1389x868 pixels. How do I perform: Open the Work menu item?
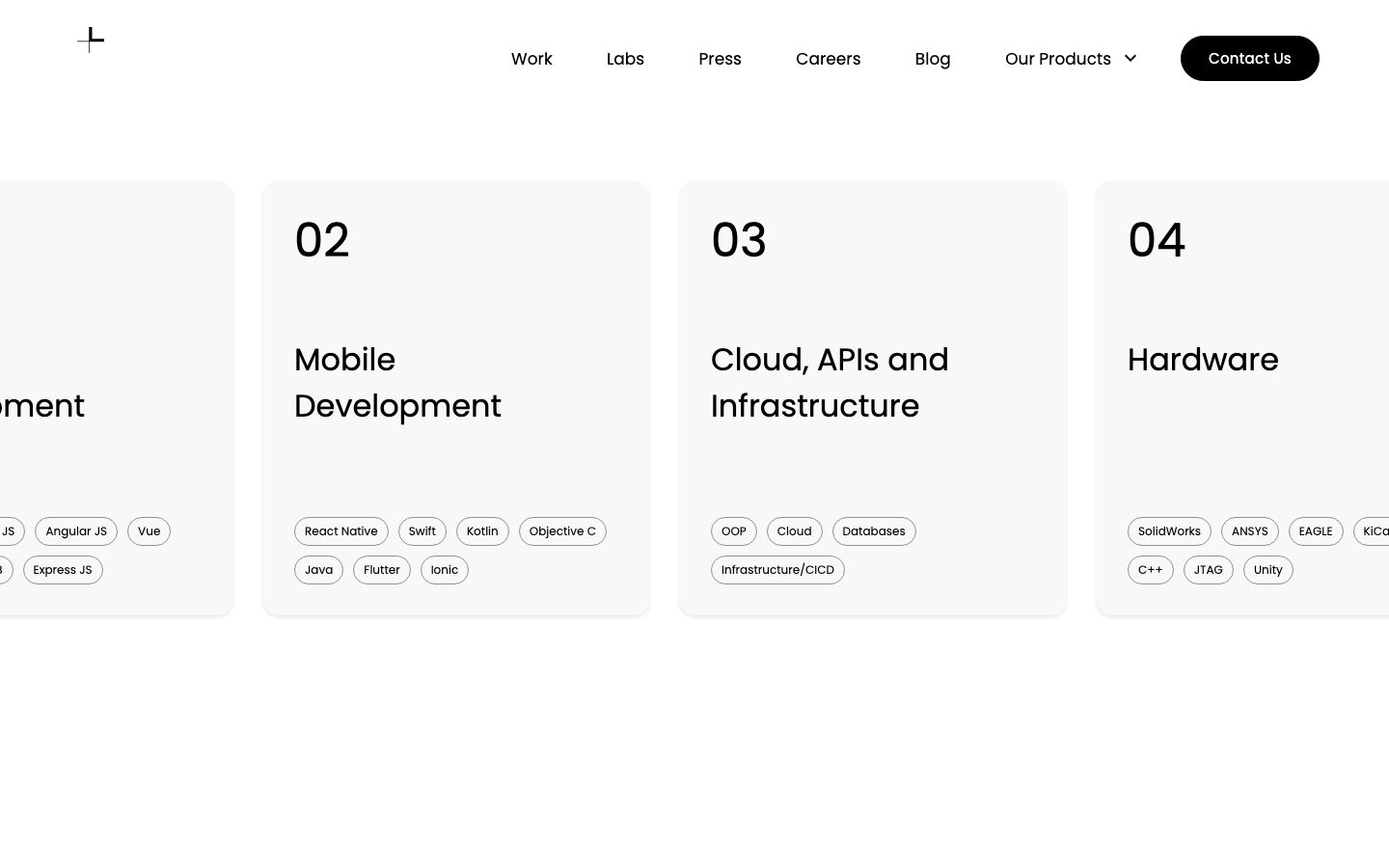(531, 59)
